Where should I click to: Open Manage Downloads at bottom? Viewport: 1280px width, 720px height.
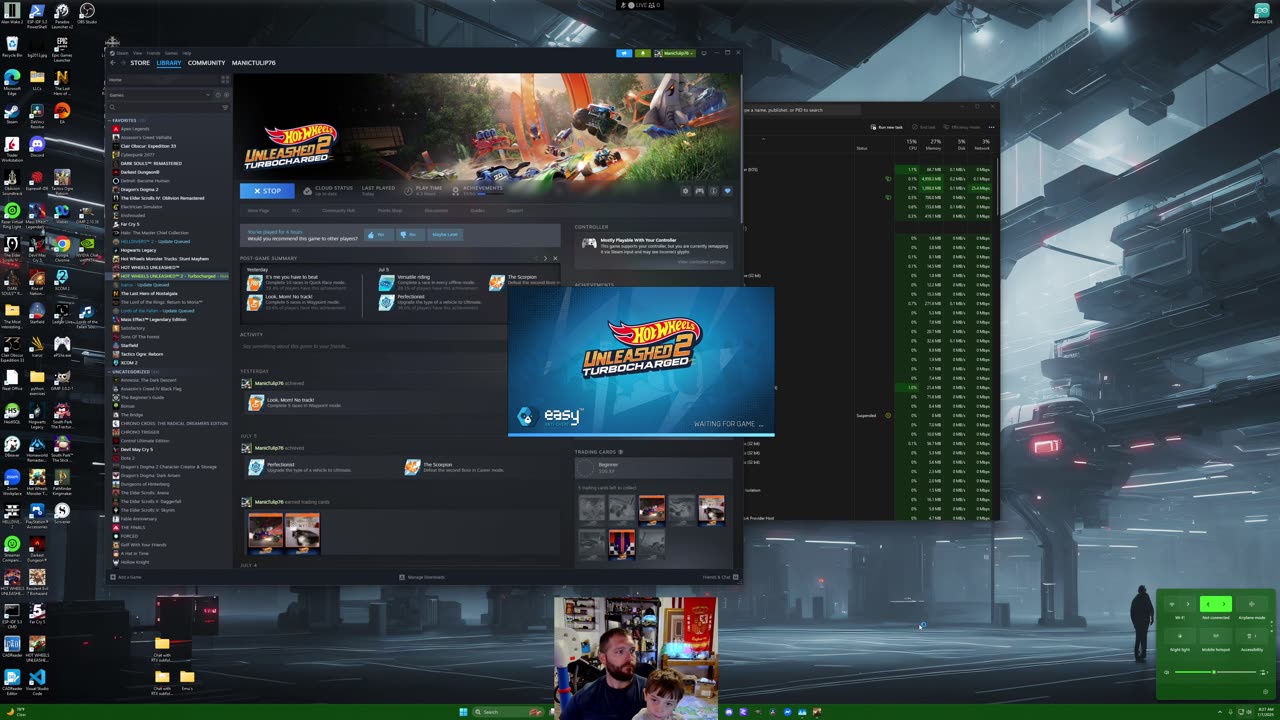(423, 577)
